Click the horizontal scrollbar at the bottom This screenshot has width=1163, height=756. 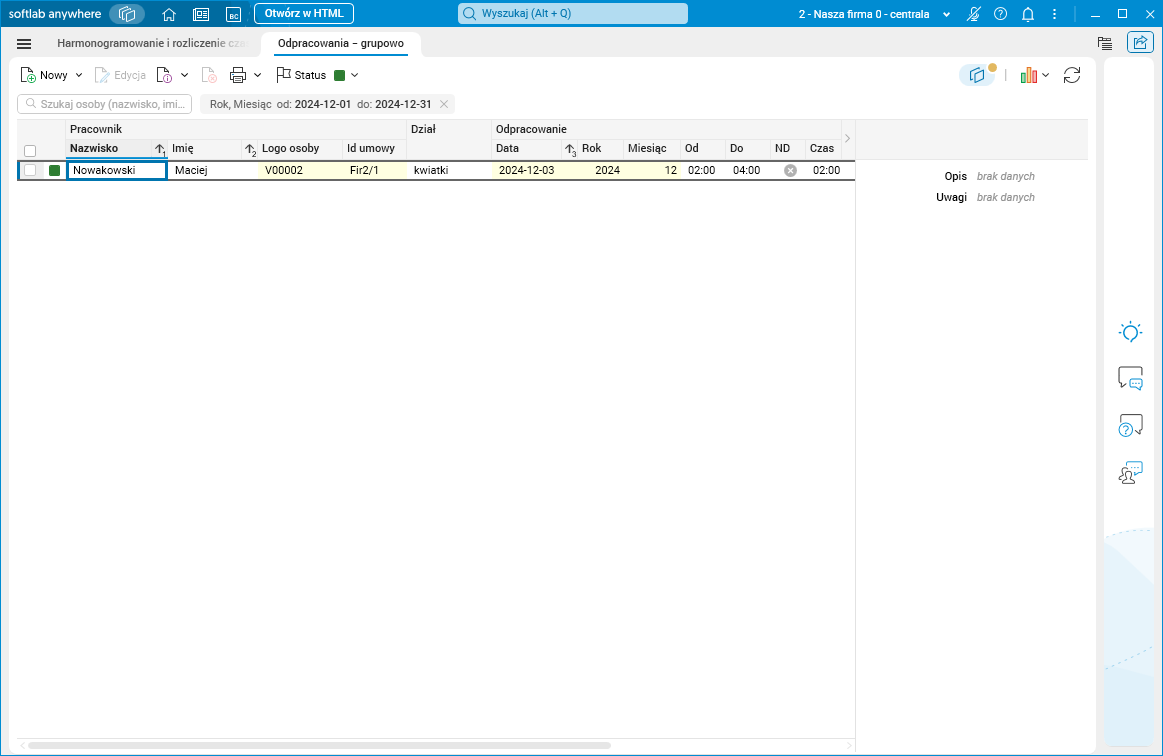319,745
